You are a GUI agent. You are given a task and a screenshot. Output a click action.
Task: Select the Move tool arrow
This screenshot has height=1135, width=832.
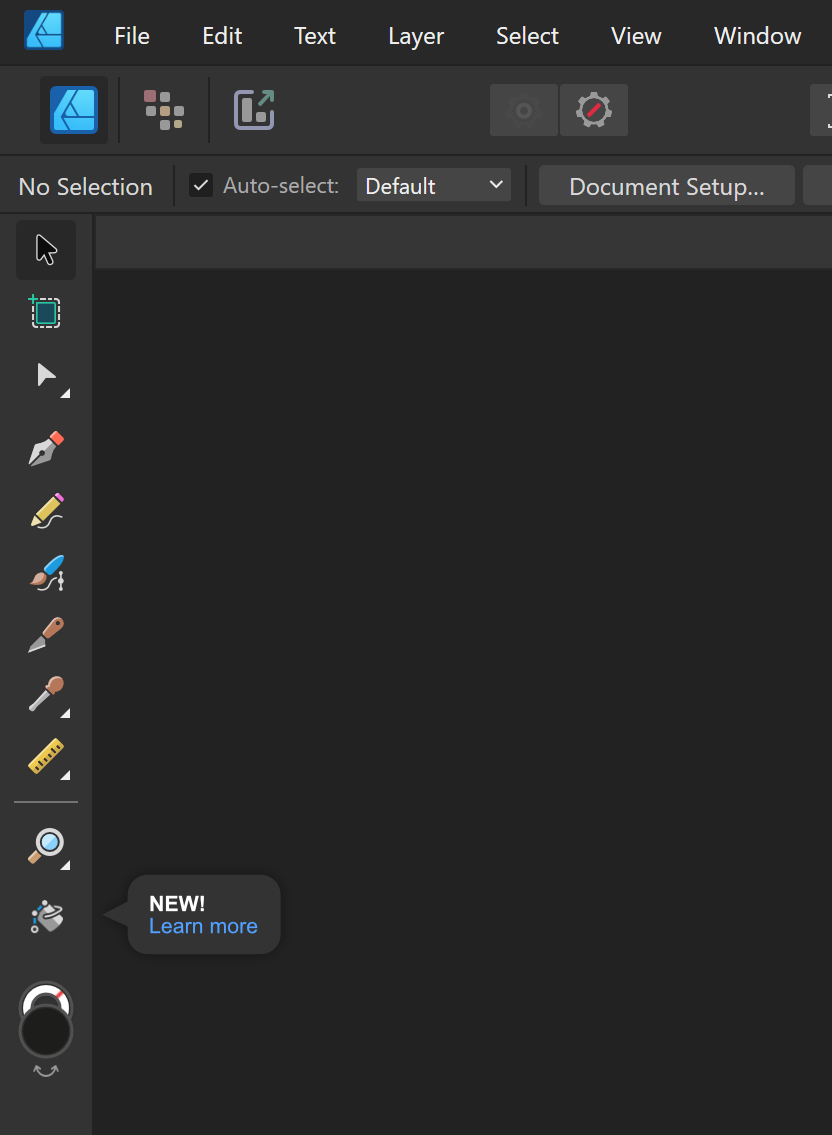point(46,250)
